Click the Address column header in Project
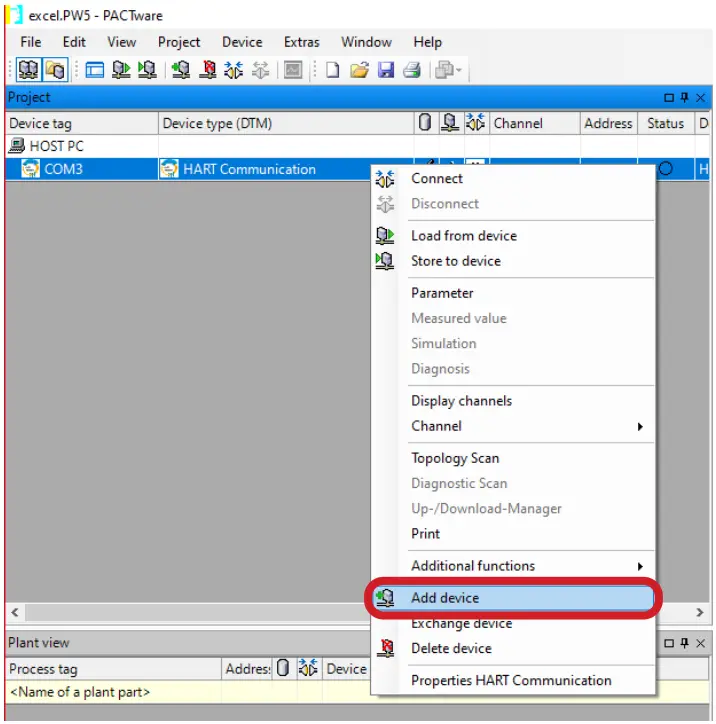 point(608,123)
